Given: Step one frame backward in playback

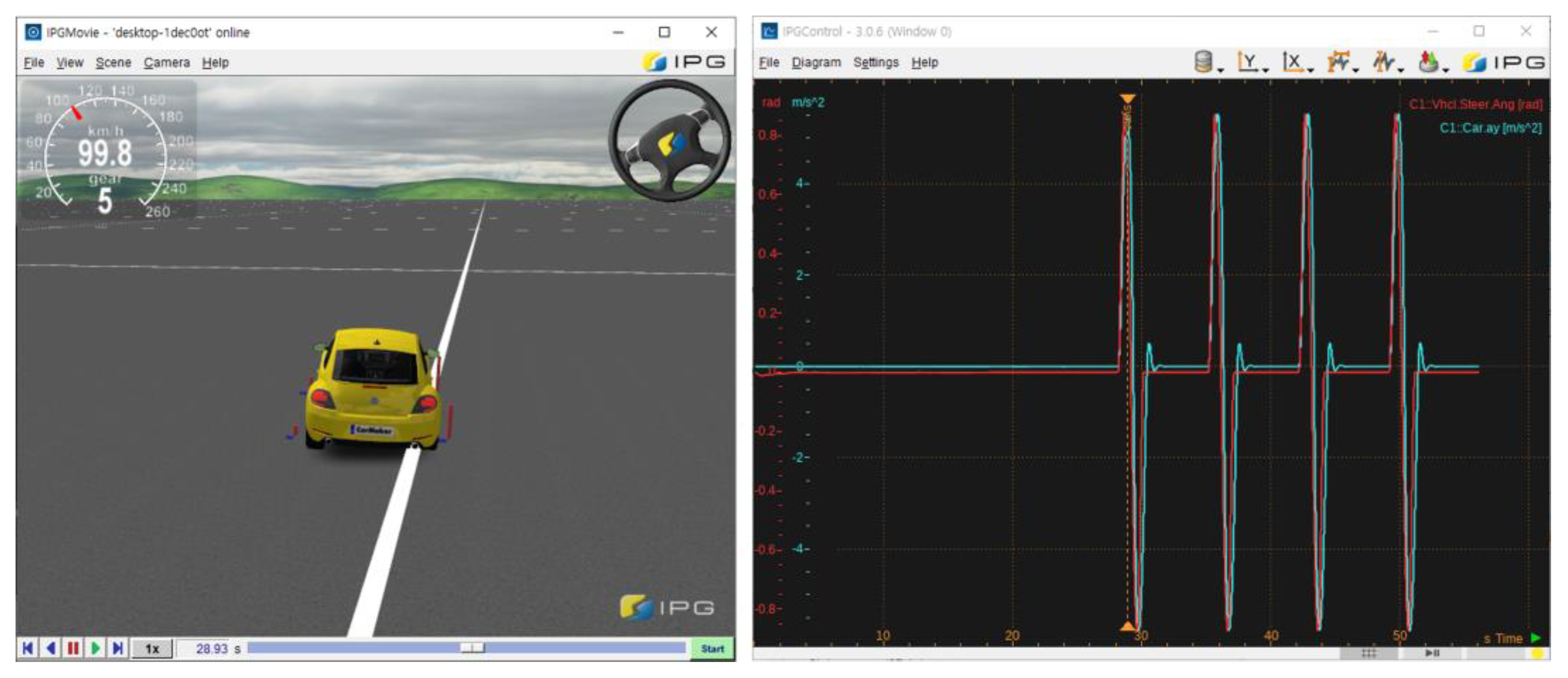Looking at the screenshot, I should [51, 648].
